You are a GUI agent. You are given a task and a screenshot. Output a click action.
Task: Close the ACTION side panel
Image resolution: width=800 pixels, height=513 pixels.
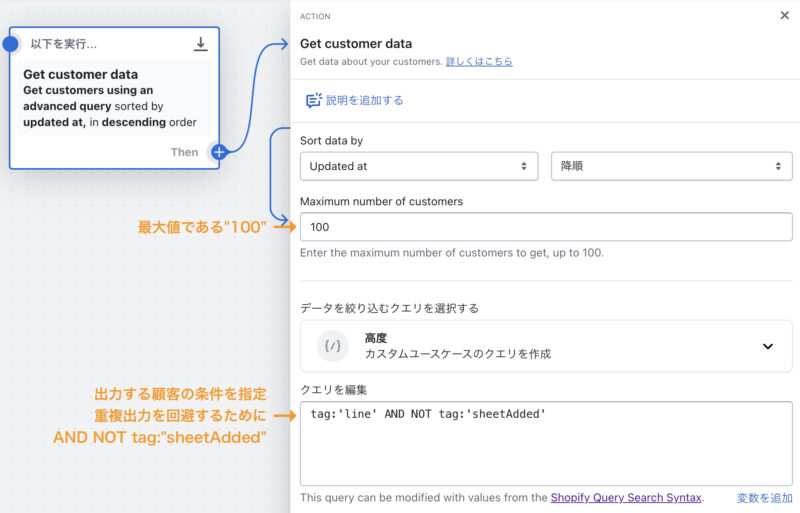click(784, 15)
